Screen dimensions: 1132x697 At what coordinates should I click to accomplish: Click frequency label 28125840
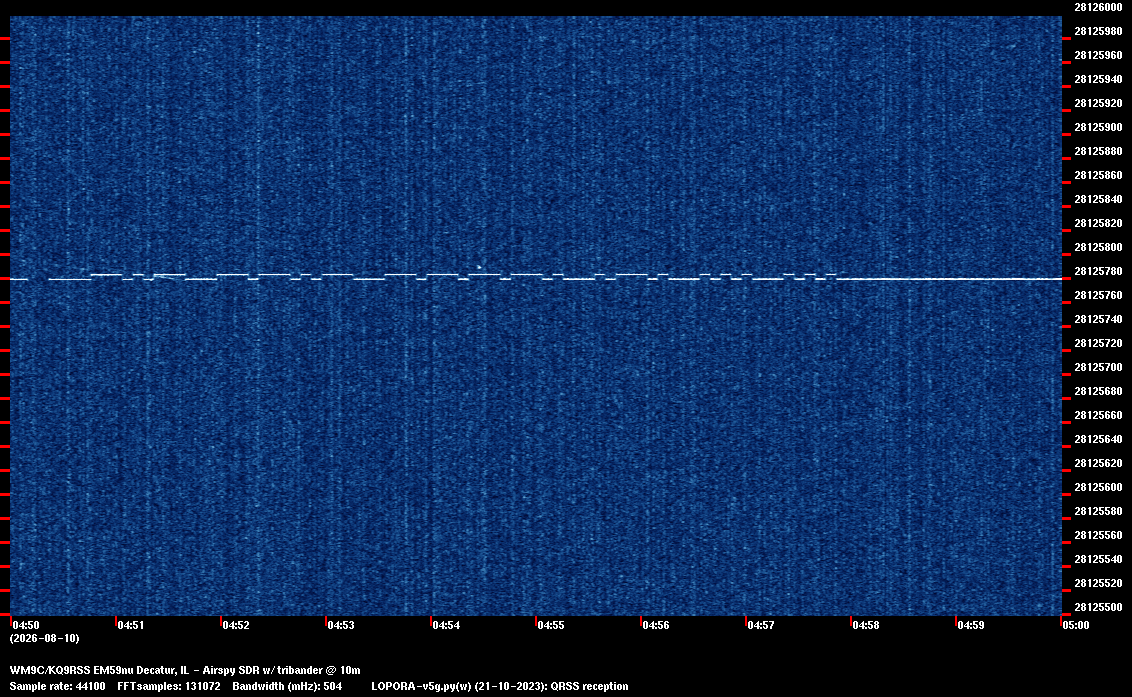(1098, 199)
